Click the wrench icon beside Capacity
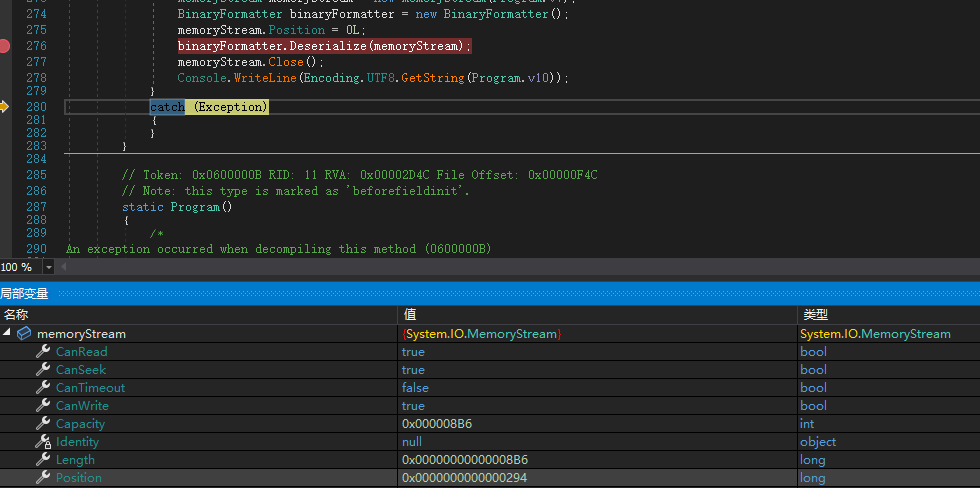This screenshot has height=488, width=980. tap(43, 424)
